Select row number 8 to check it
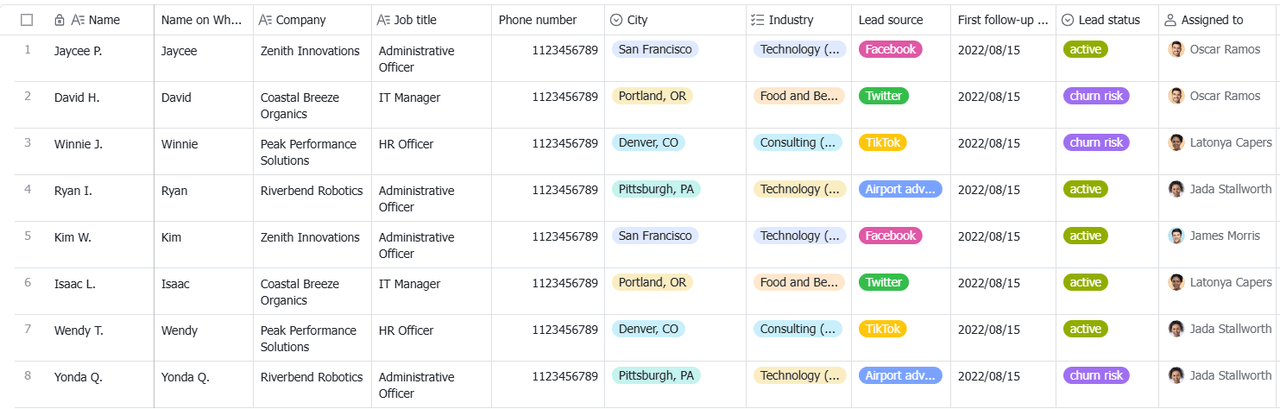 tap(28, 376)
